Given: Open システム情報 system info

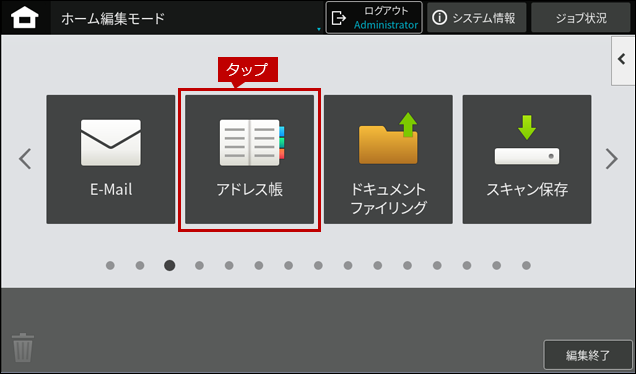Looking at the screenshot, I should point(477,18).
